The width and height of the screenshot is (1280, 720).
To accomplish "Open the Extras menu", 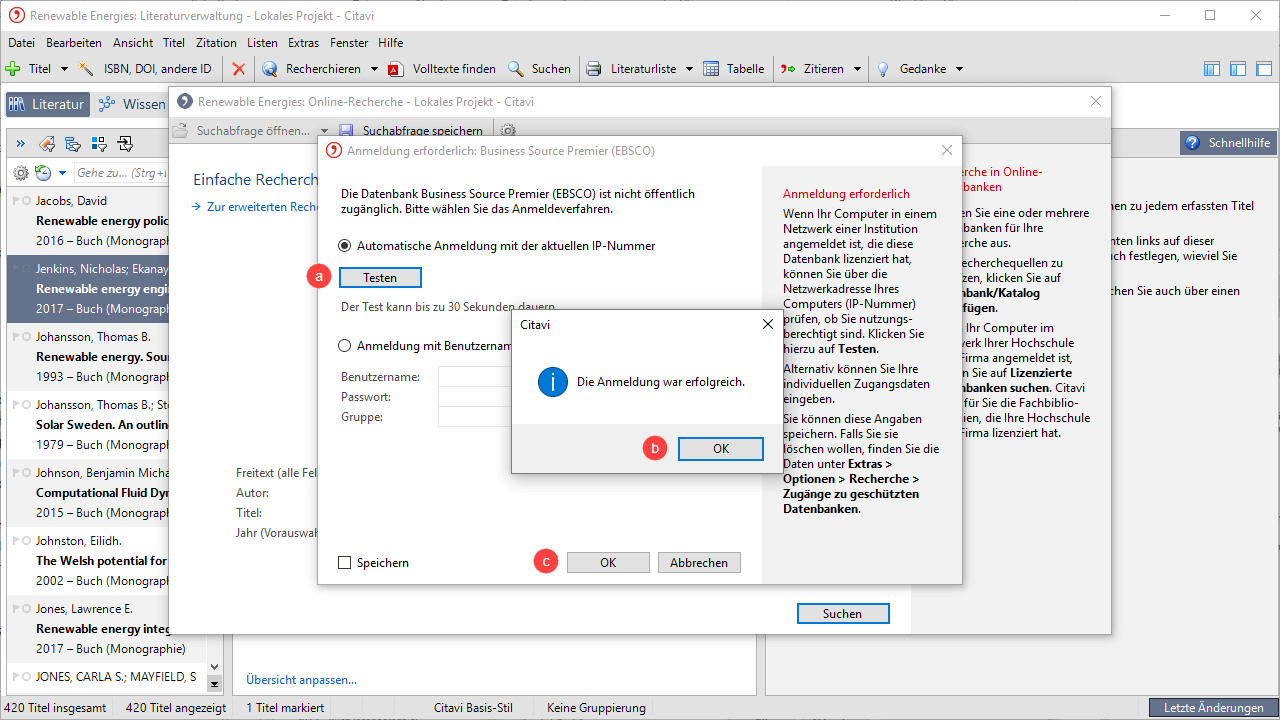I will (303, 43).
